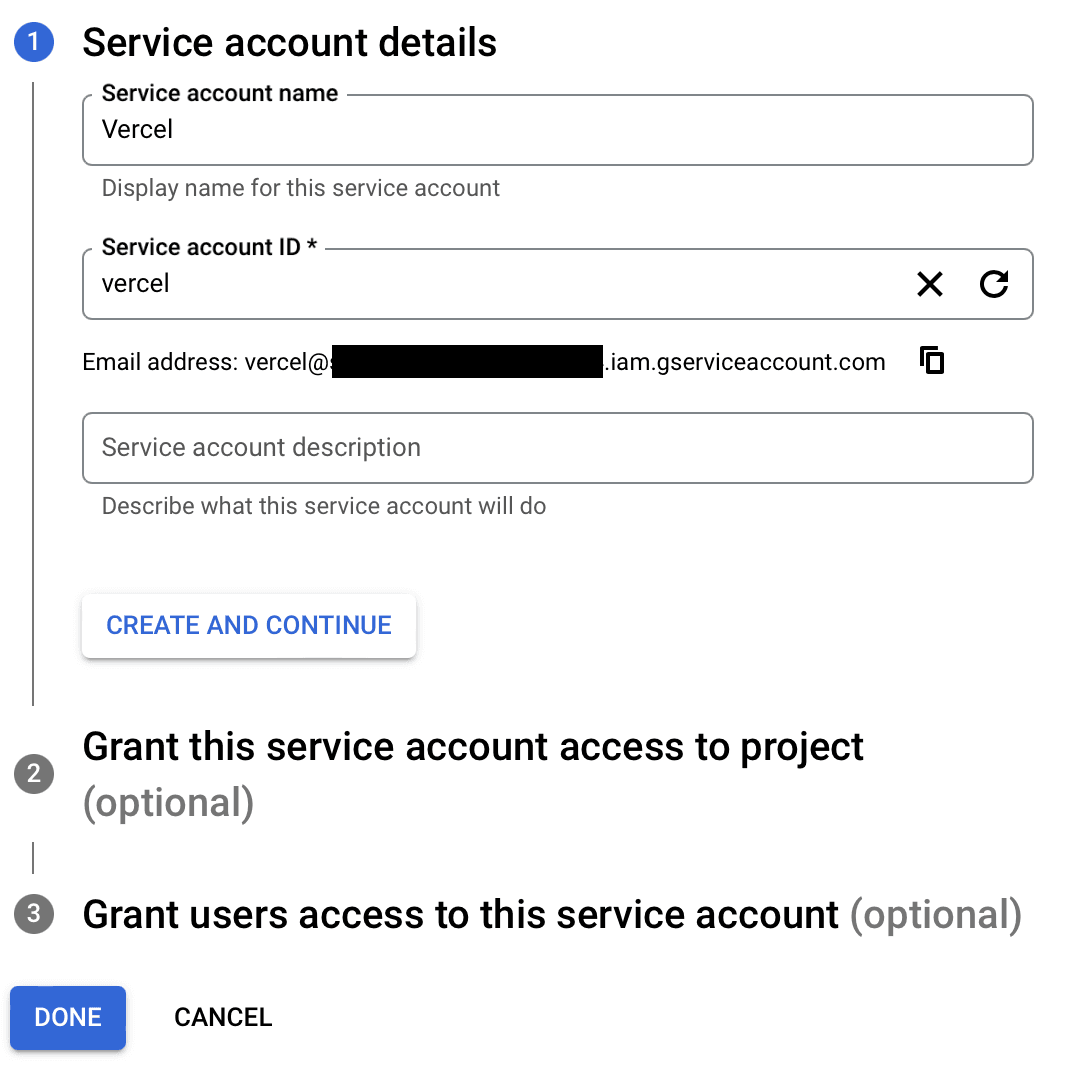1066x1082 pixels.
Task: Clear the Service account ID field
Action: tap(930, 285)
